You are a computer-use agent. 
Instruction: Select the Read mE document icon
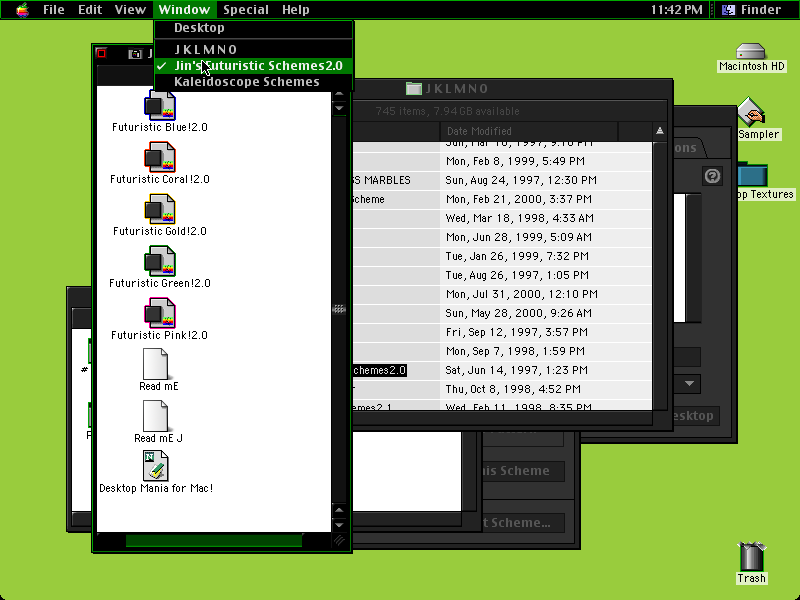point(156,364)
